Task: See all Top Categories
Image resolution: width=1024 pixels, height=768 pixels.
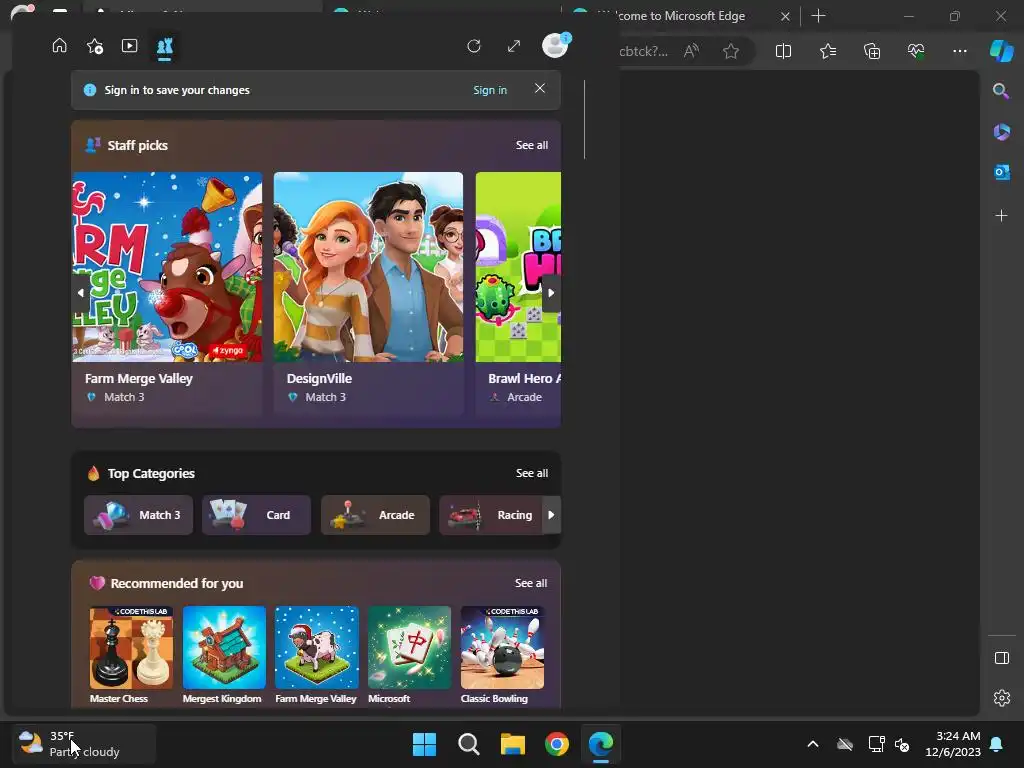Action: [x=532, y=473]
